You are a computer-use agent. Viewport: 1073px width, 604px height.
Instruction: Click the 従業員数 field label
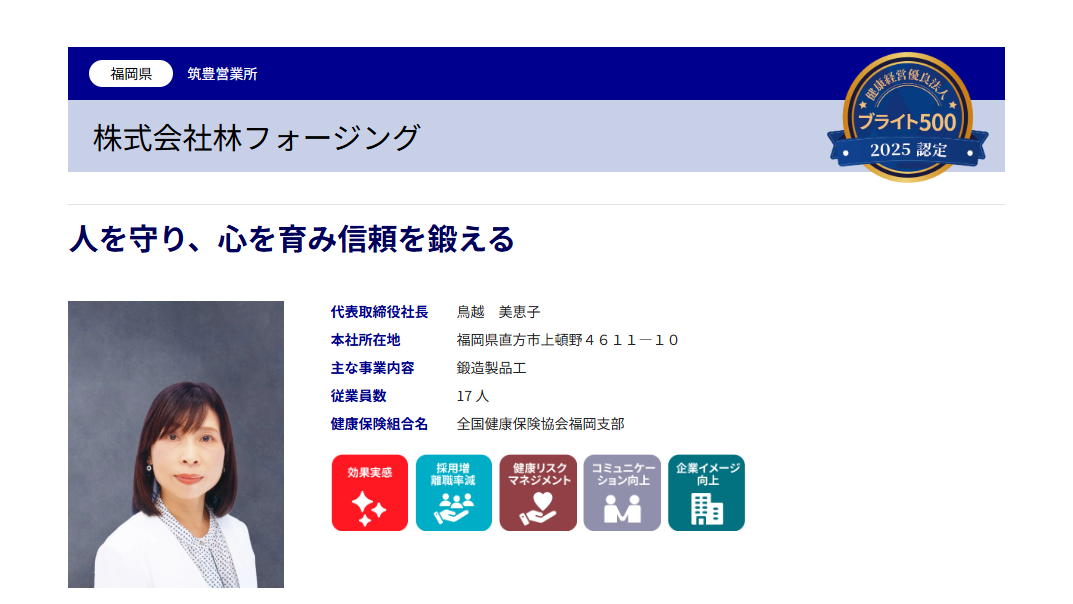point(358,396)
